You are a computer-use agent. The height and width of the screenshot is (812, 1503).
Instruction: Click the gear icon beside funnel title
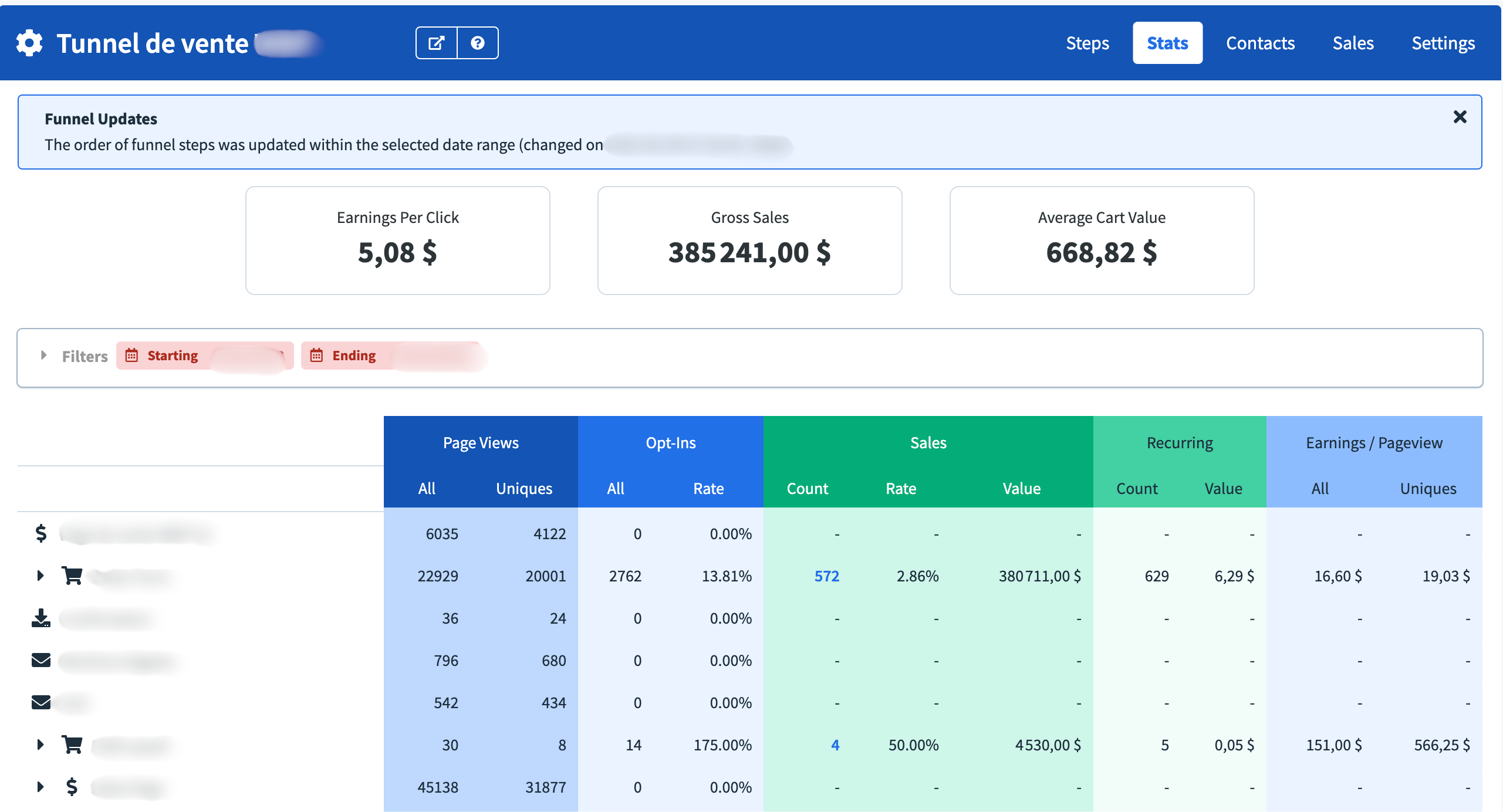click(x=29, y=43)
